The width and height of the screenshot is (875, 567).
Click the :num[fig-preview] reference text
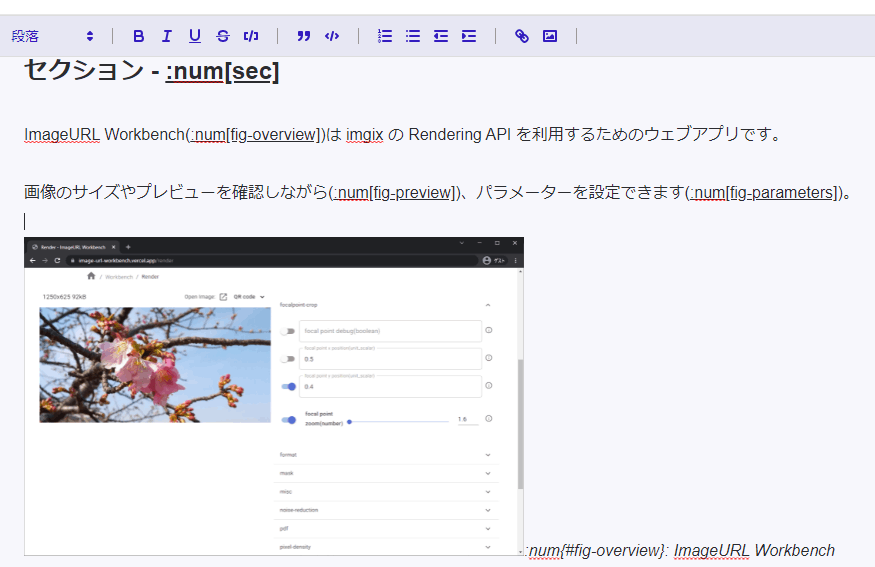394,193
